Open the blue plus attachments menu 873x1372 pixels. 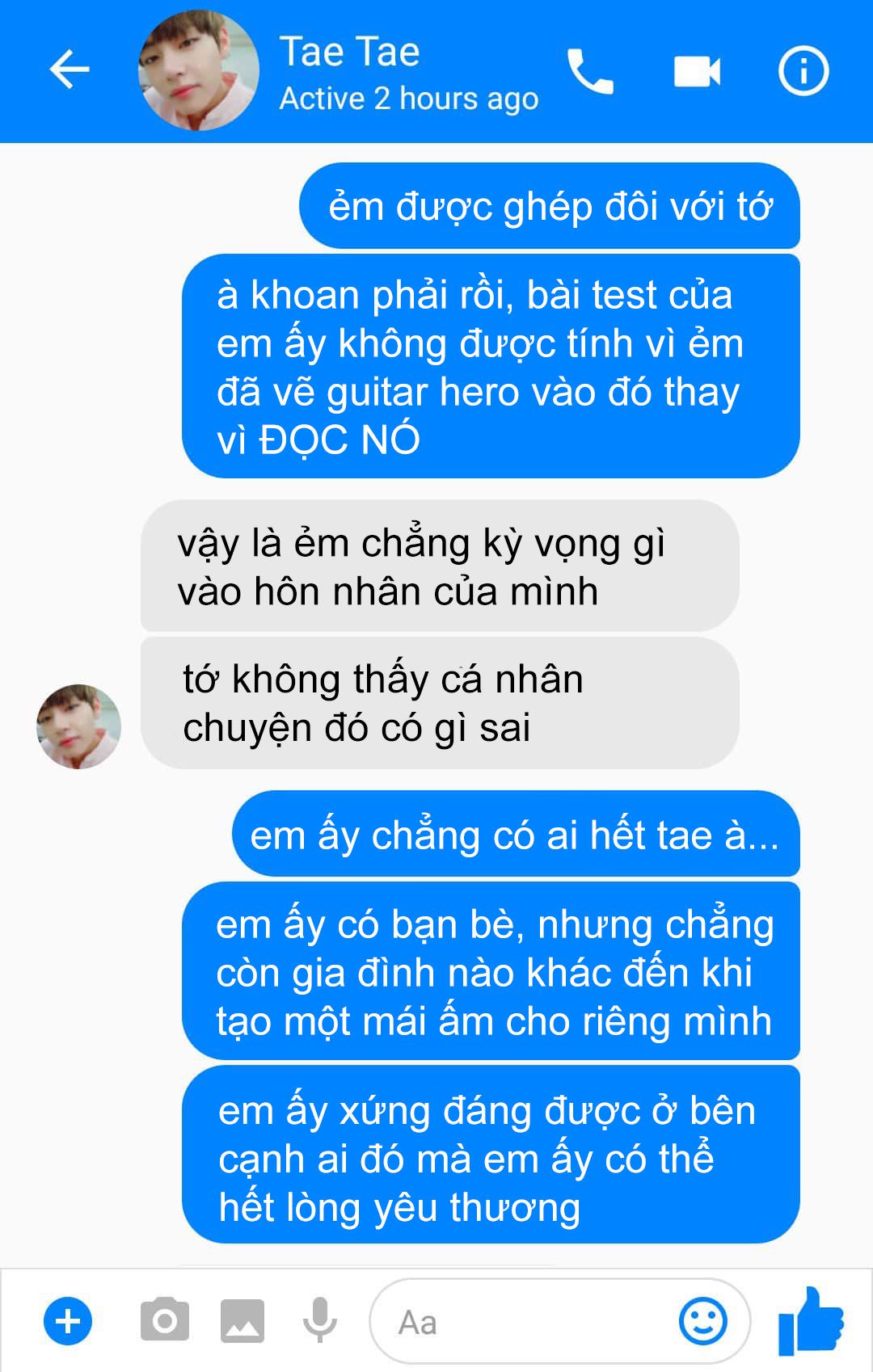(x=68, y=1322)
